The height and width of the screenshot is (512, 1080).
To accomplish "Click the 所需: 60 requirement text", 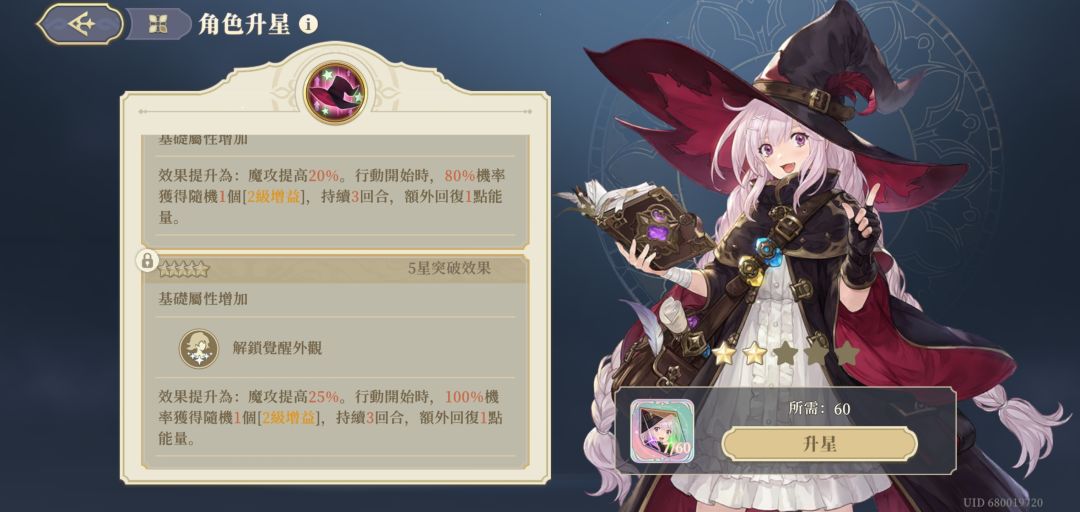I will point(820,409).
